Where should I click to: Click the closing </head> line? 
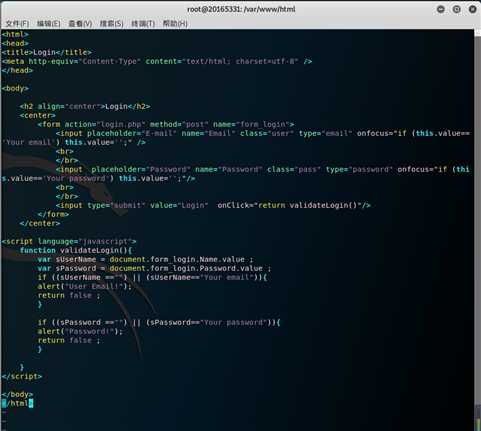point(17,70)
